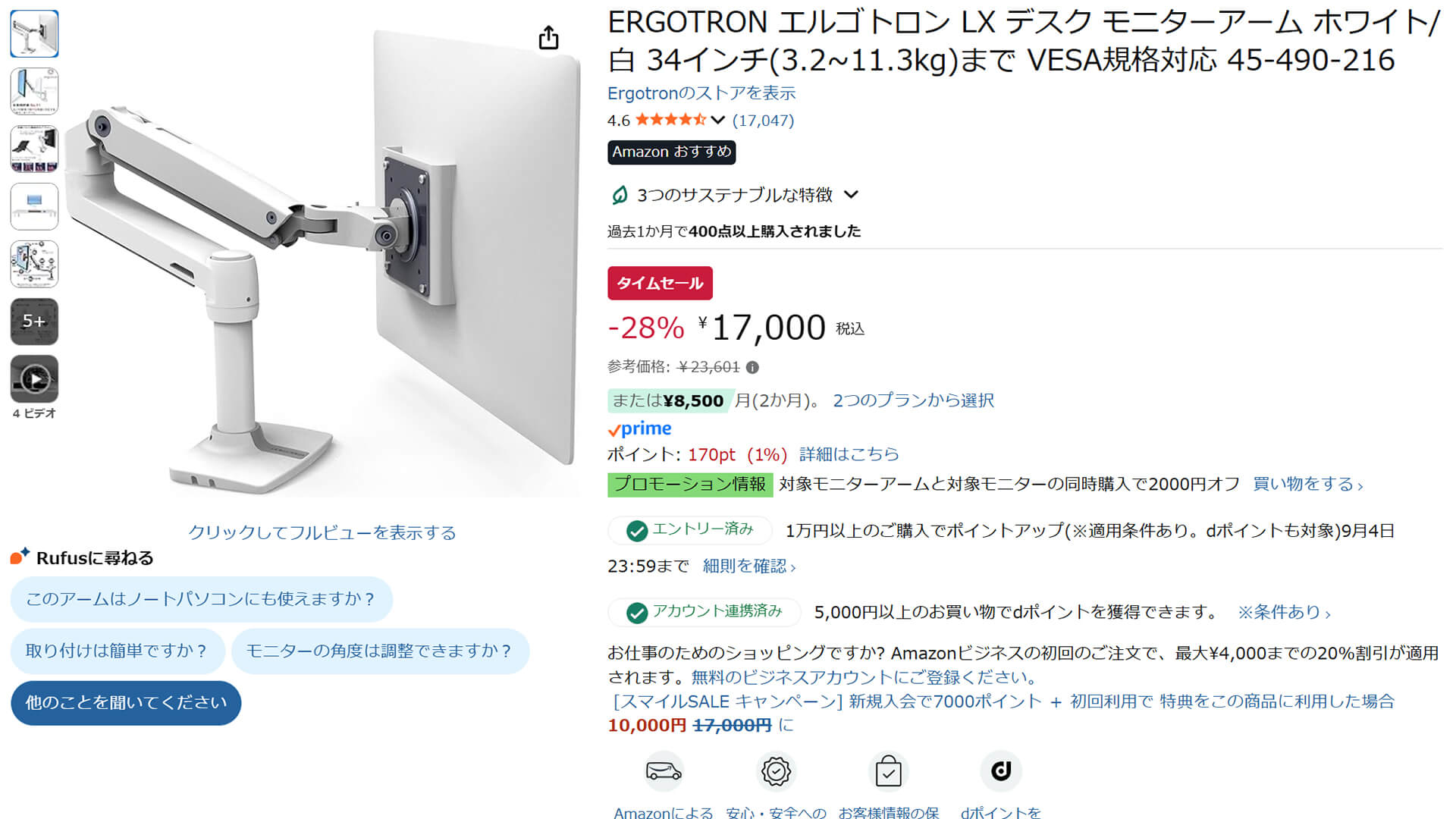This screenshot has width=1456, height=819.
Task: Open the 17,047 reviews count link
Action: [763, 121]
